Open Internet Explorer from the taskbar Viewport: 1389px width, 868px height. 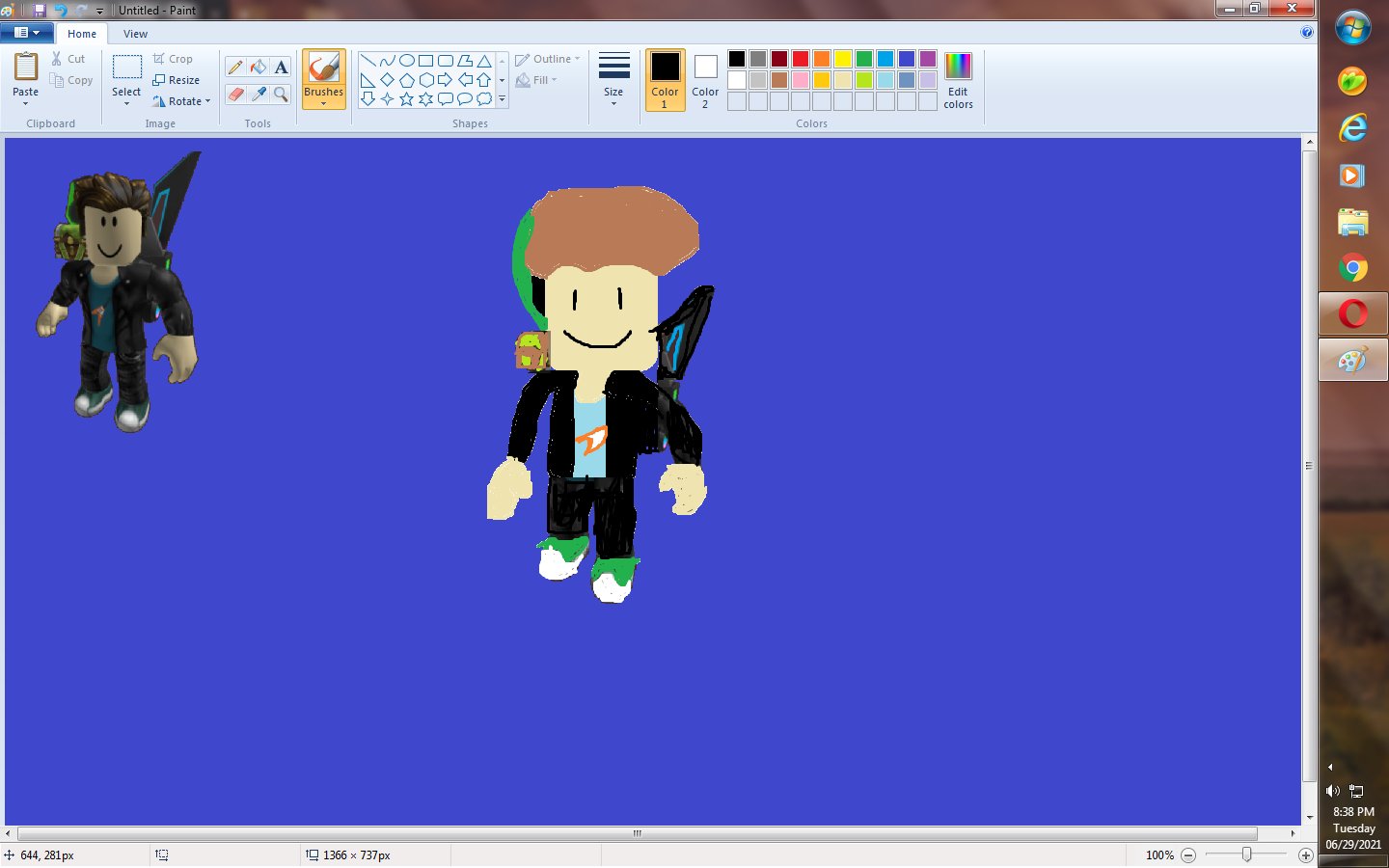pos(1352,127)
